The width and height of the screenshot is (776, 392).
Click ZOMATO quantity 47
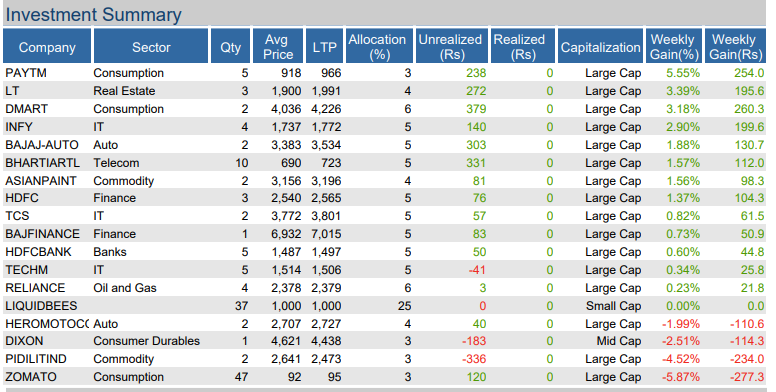(242, 377)
